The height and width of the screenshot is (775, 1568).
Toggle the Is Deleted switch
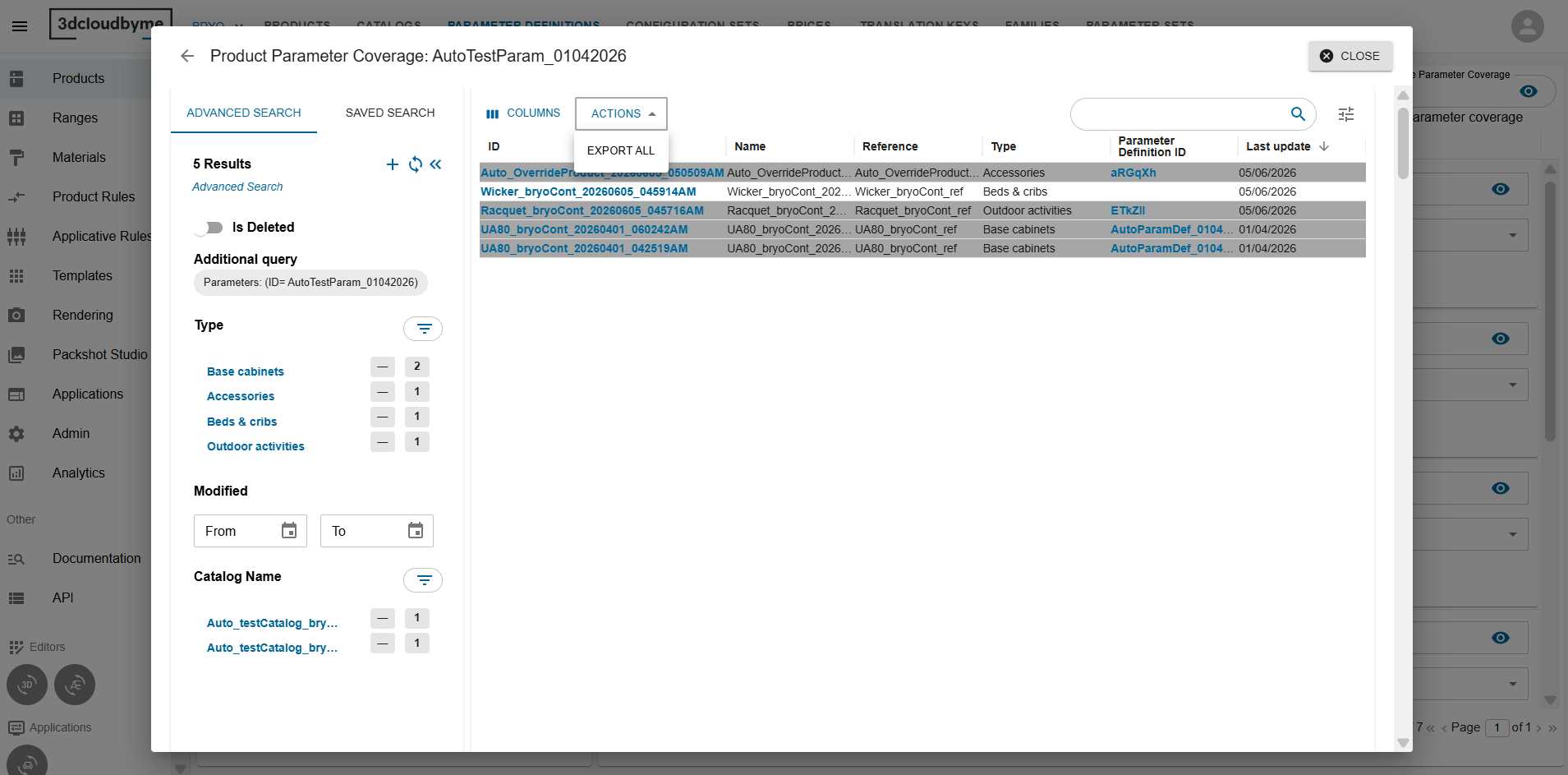pos(209,228)
